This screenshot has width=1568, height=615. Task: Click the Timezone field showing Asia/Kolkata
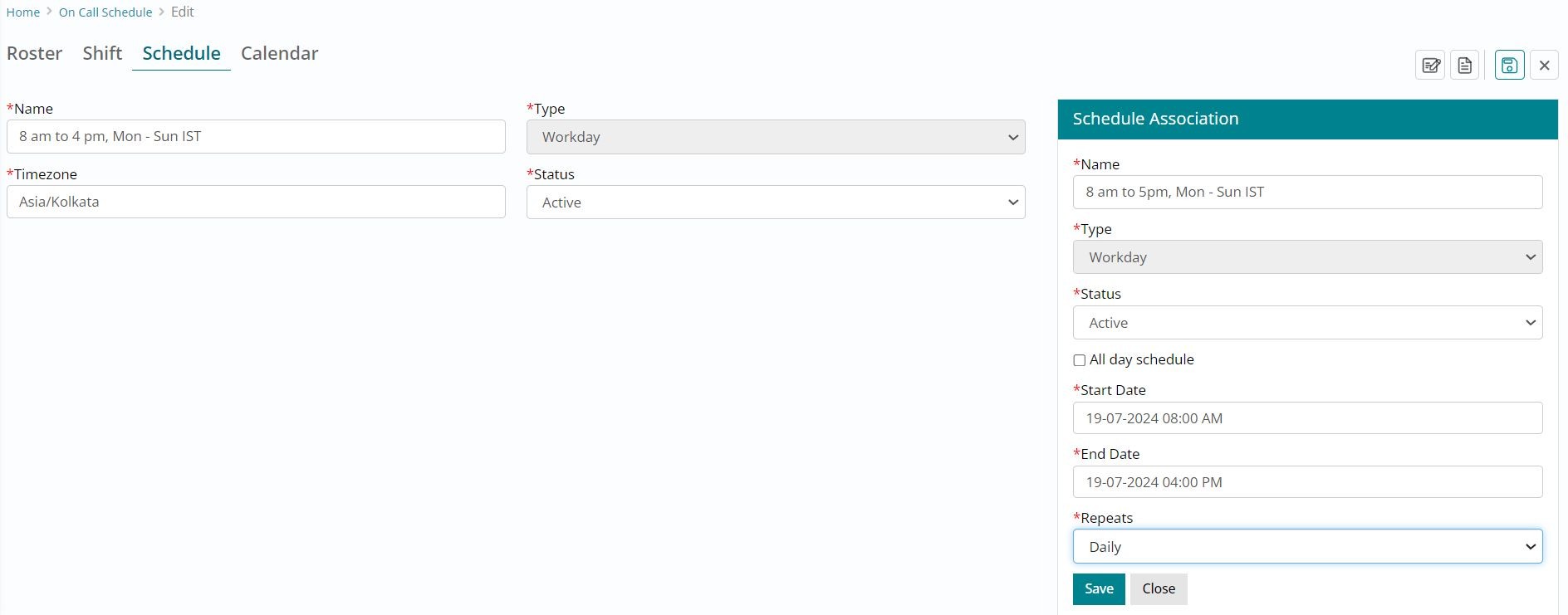pyautogui.click(x=256, y=202)
